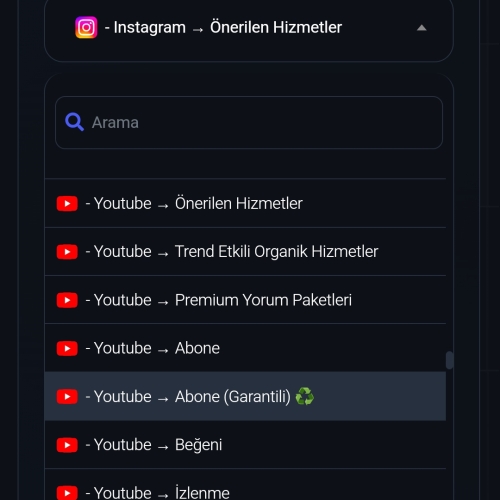Select Youtube Premium Yorum Paketleri

coord(245,300)
